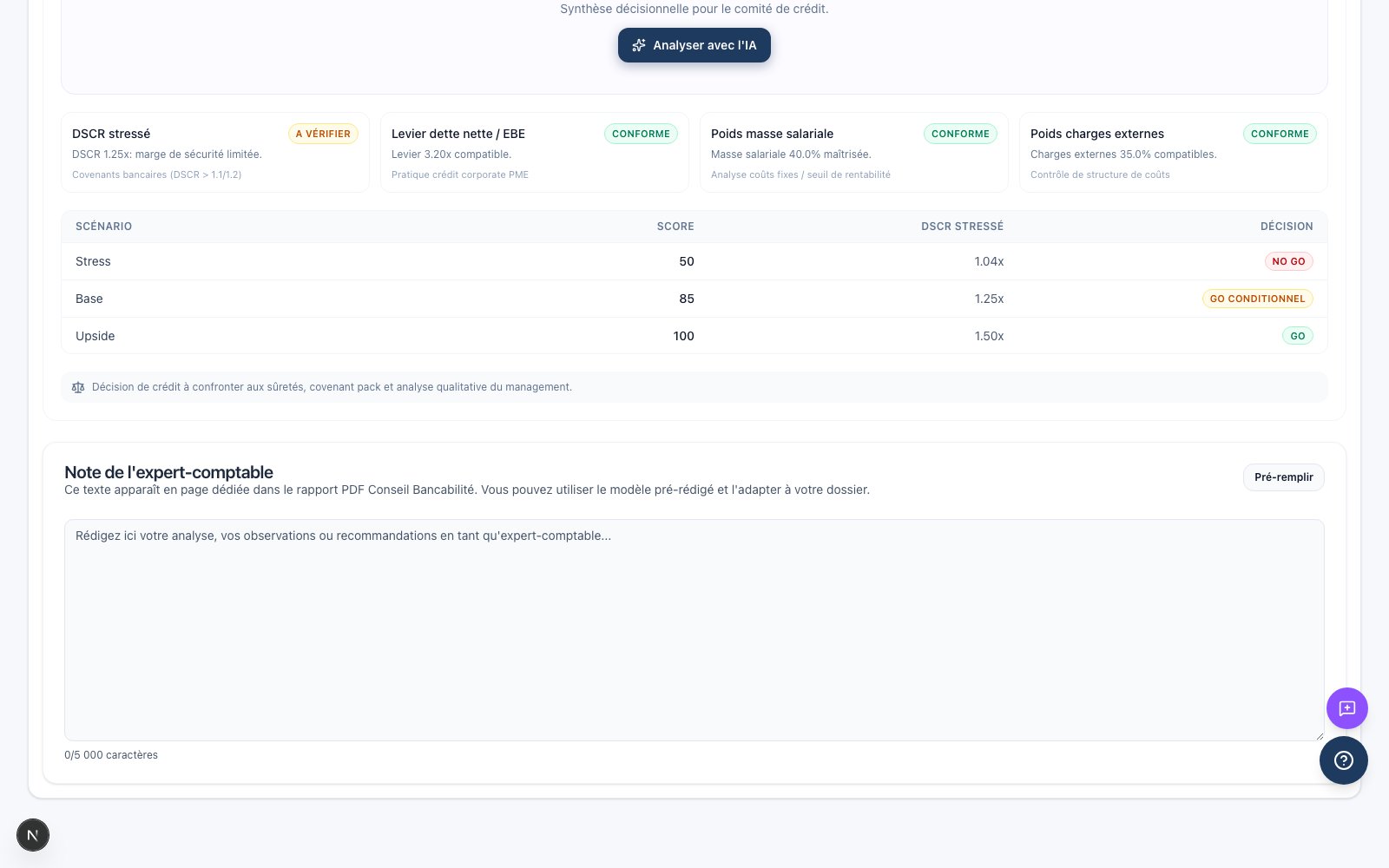Click 'Pratique crédit corporate PME' text
The width and height of the screenshot is (1389, 868).
coord(460,174)
